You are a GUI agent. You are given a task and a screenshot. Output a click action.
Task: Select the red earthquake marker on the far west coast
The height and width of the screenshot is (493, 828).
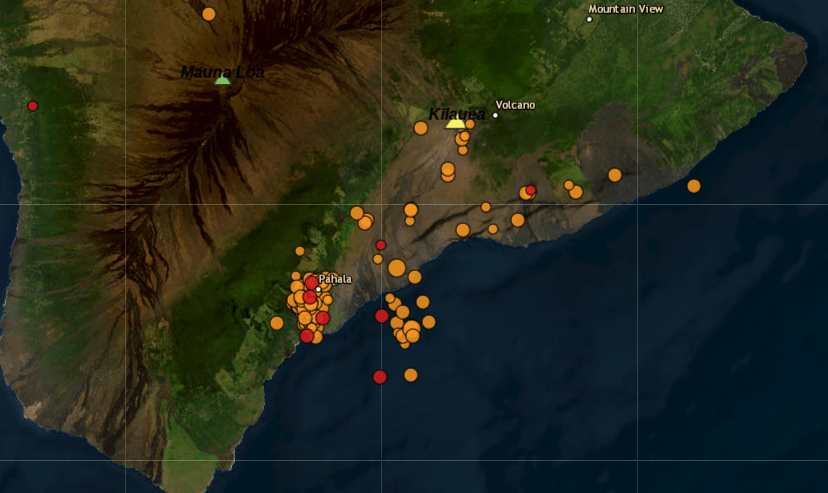coord(33,106)
